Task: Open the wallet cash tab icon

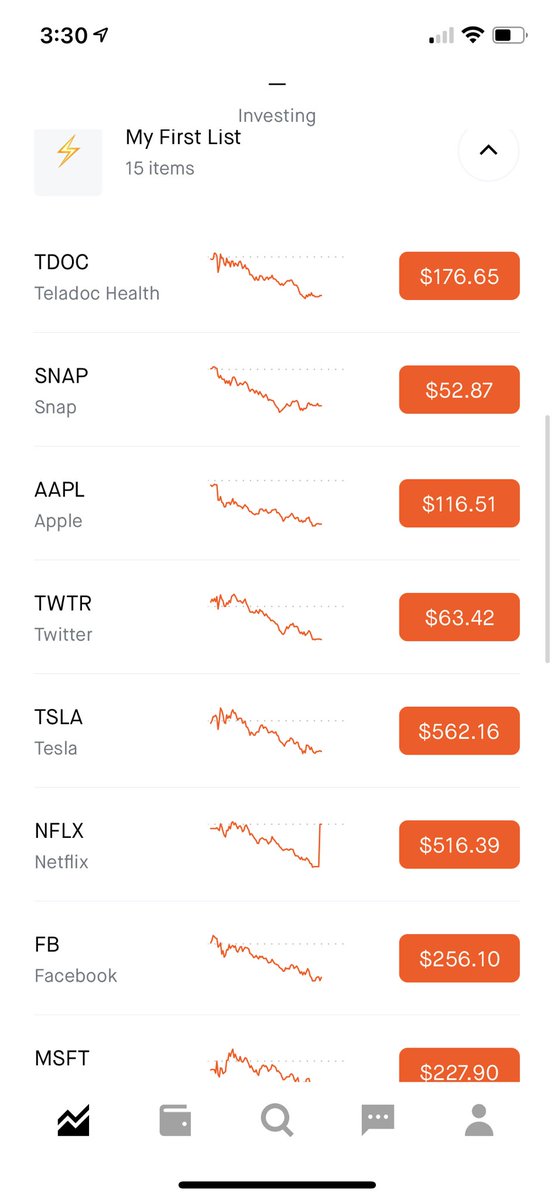Action: [x=175, y=1120]
